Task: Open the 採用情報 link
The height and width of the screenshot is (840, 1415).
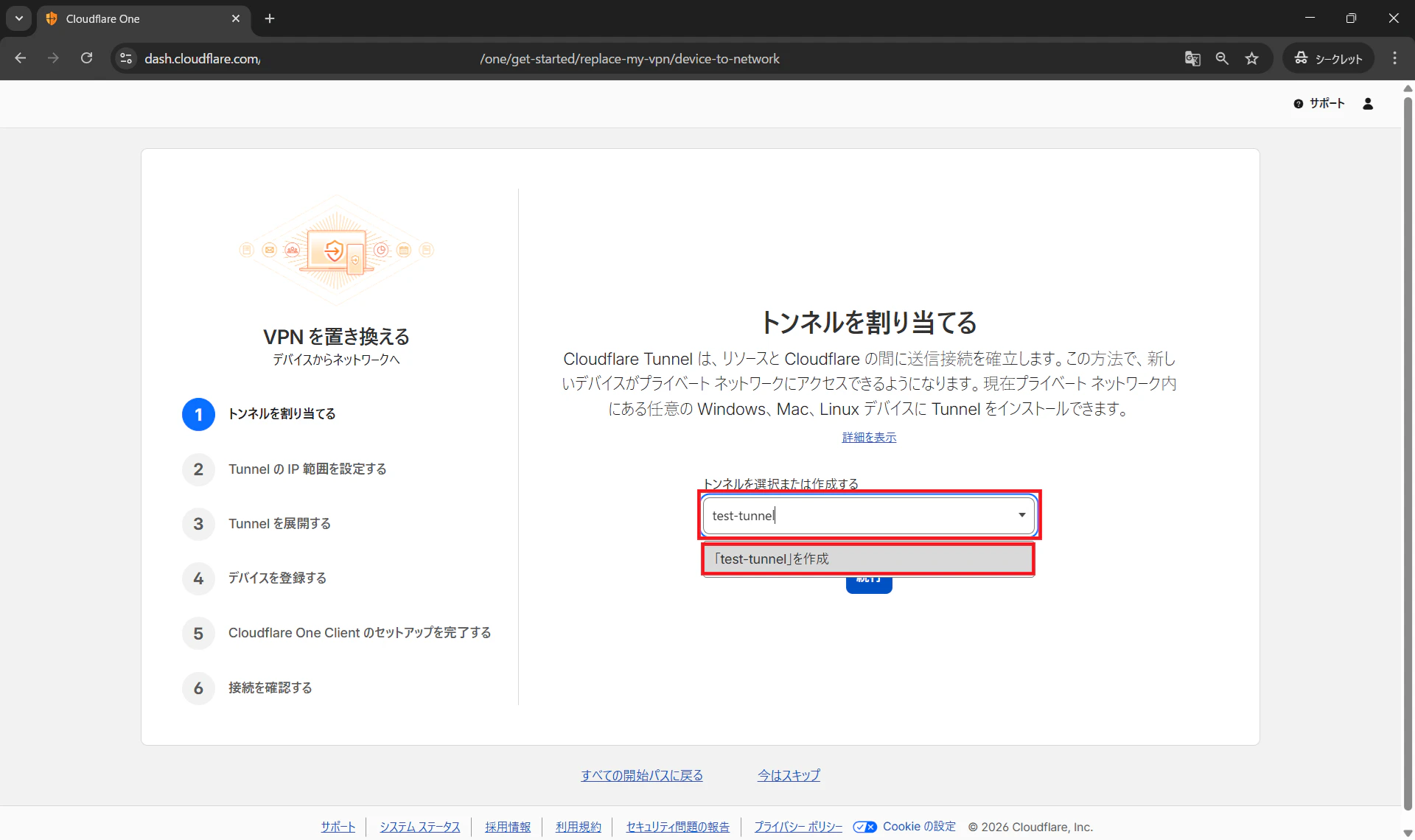Action: 508,827
